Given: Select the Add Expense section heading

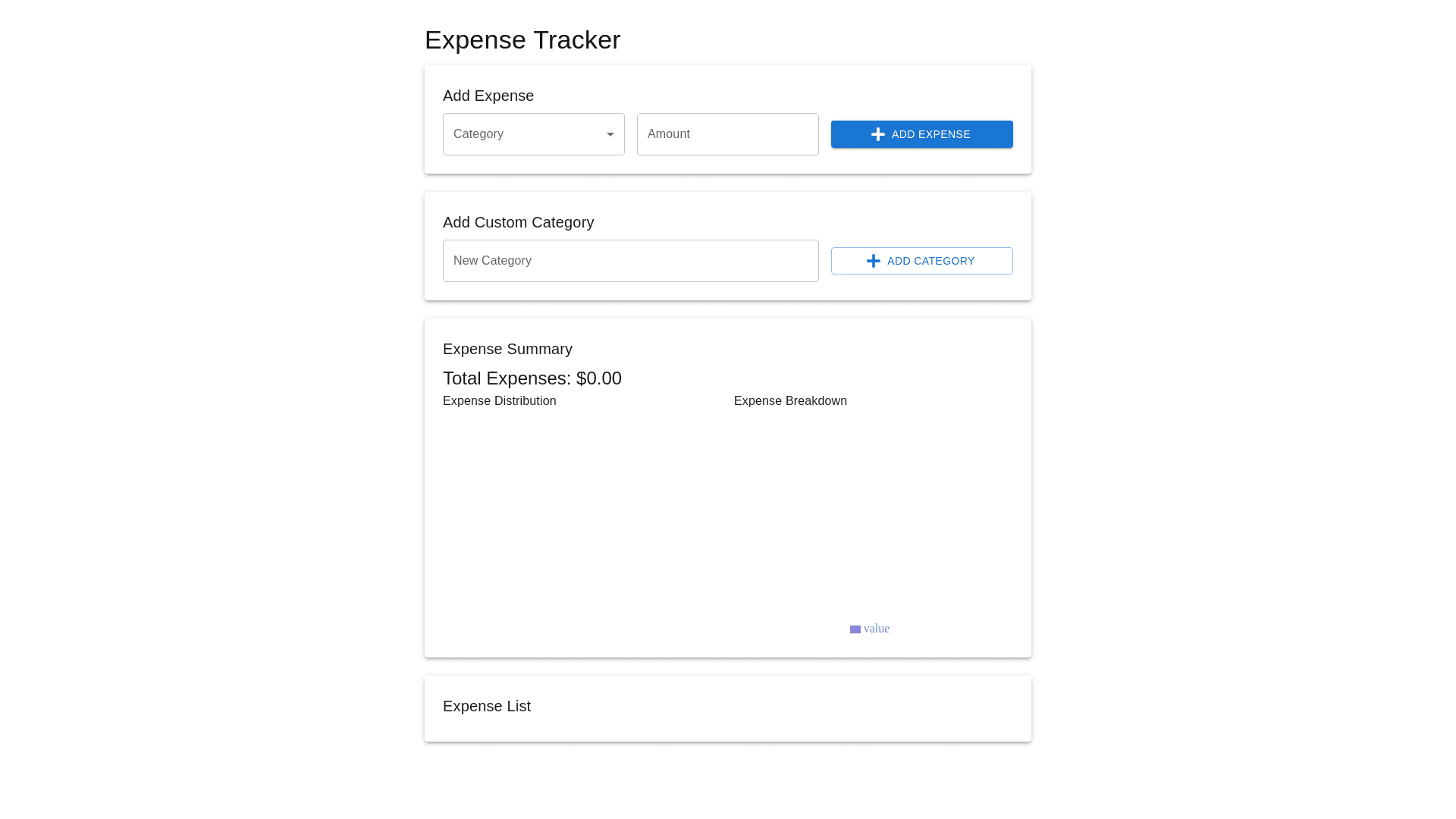Looking at the screenshot, I should point(488,96).
